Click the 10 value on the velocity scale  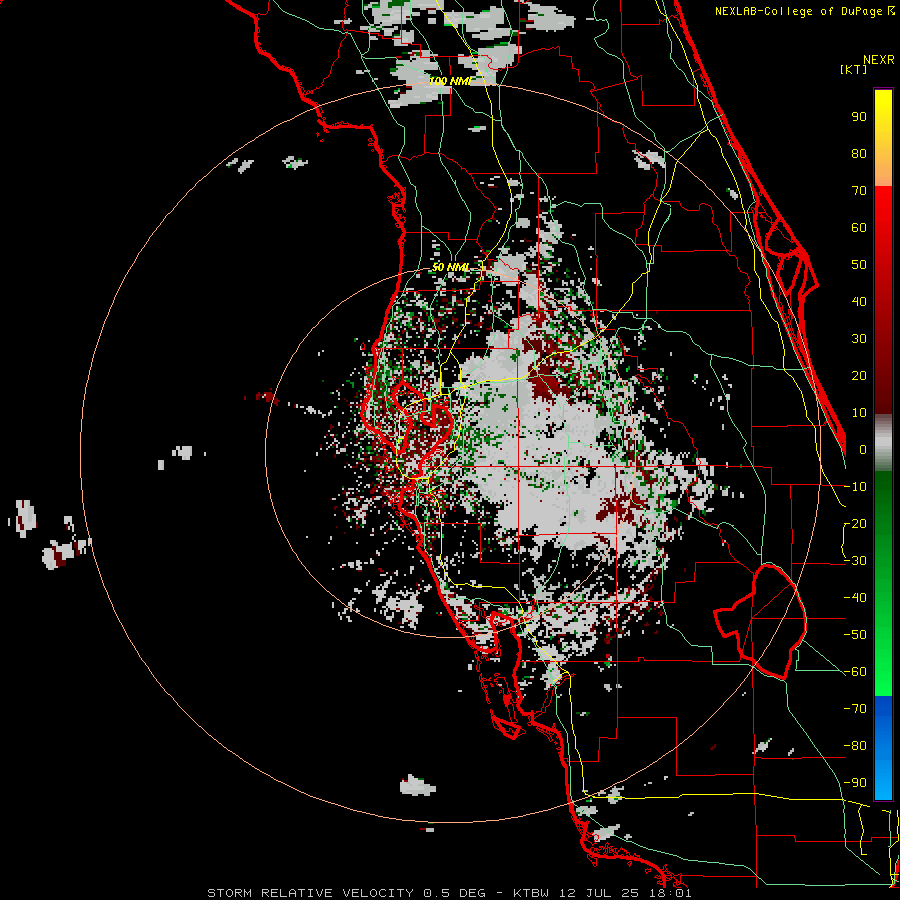[859, 413]
